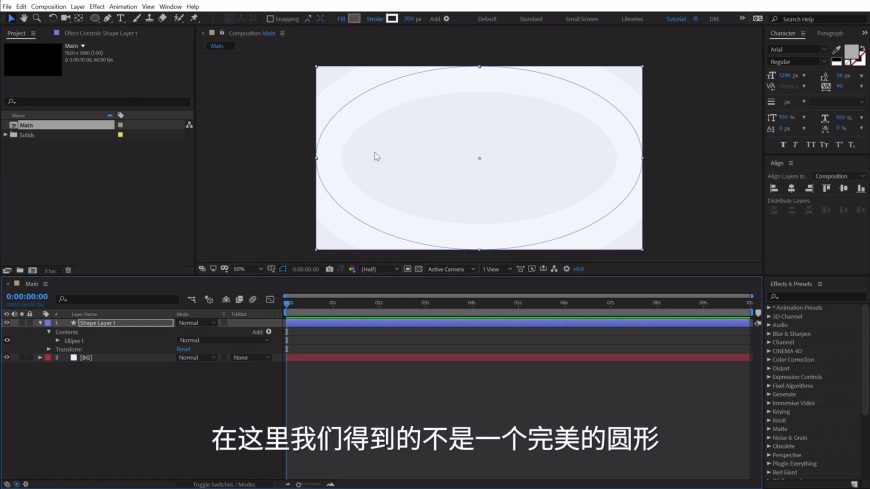Image resolution: width=870 pixels, height=489 pixels.
Task: Click the Fill color swatch
Action: [x=354, y=18]
